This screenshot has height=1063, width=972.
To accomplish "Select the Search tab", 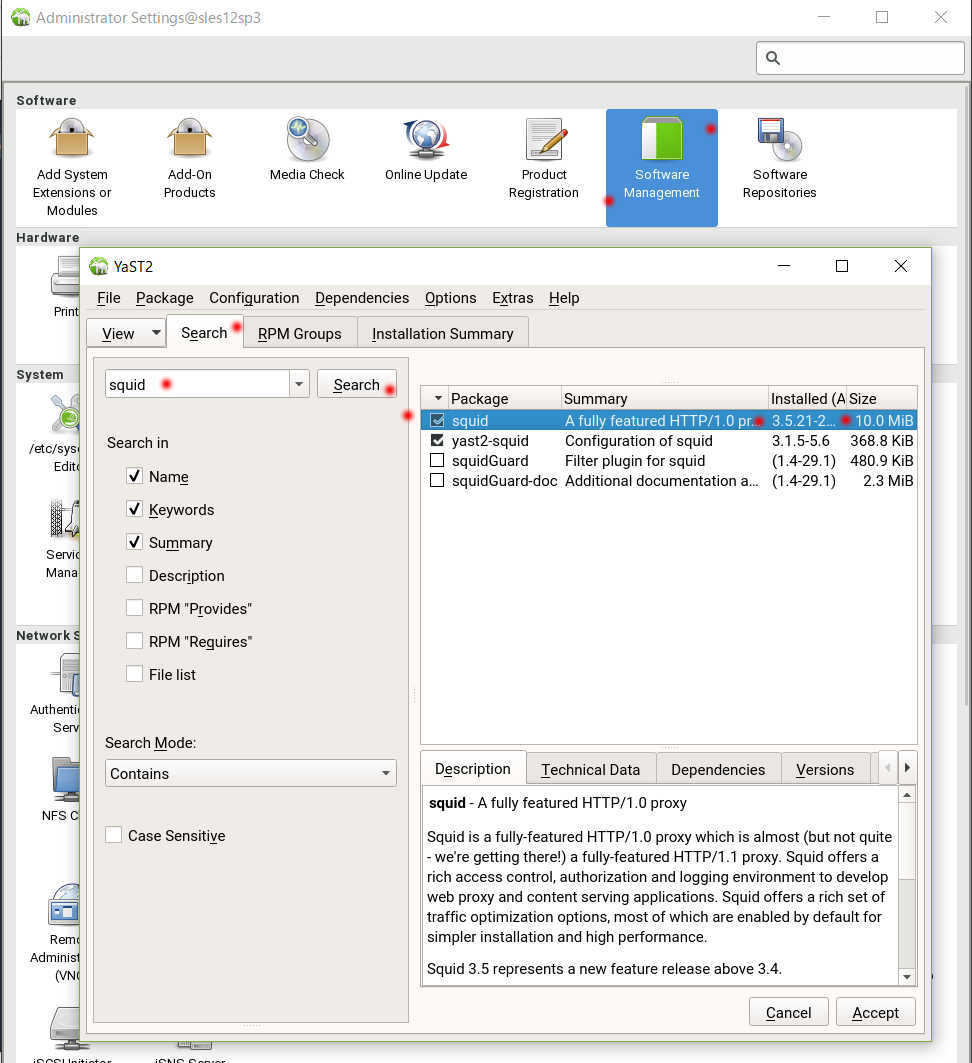I will pos(204,332).
